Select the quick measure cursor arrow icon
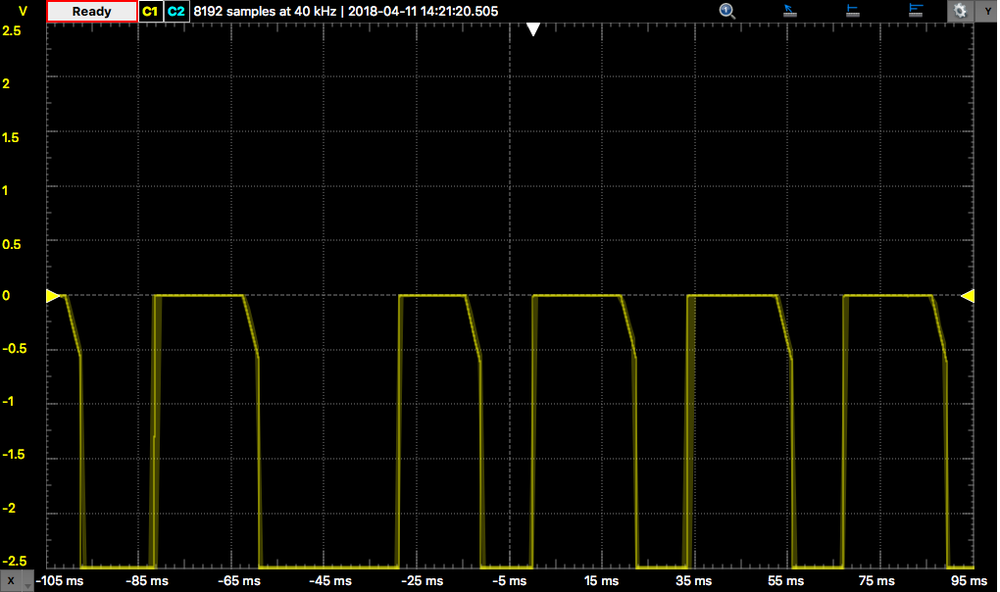This screenshot has height=592, width=1000. point(790,11)
